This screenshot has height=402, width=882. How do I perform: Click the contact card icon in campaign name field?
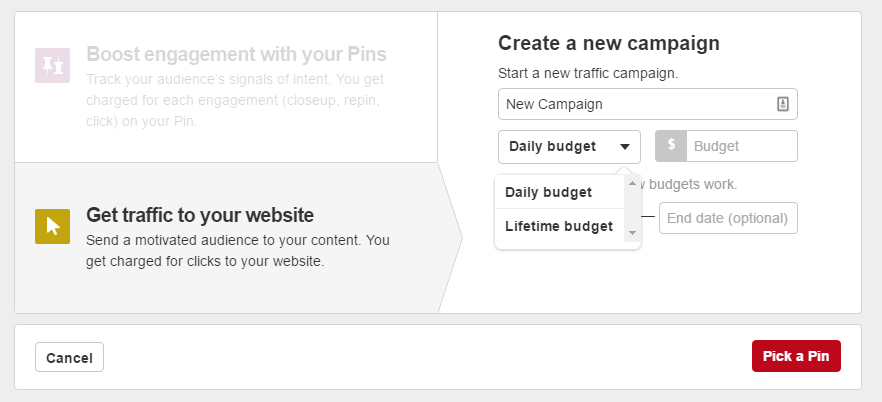pos(783,104)
